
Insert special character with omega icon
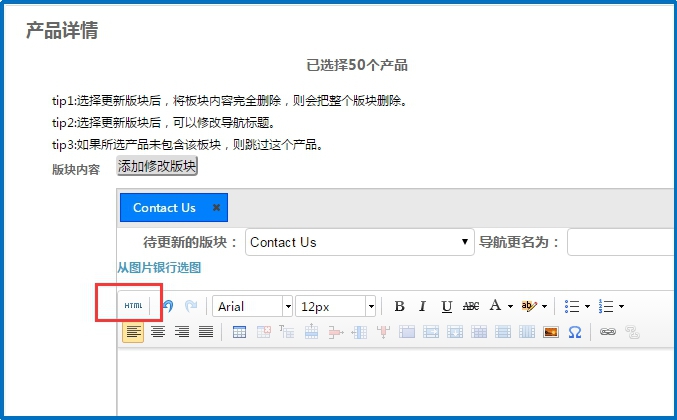click(x=575, y=332)
